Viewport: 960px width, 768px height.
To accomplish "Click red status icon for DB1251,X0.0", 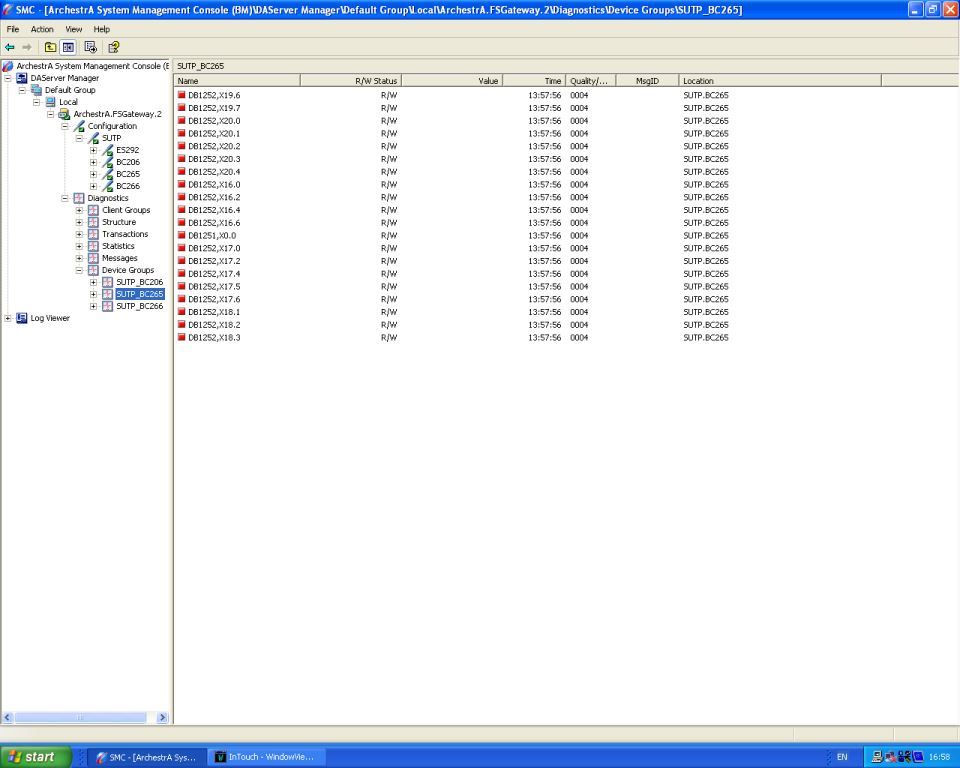I will (x=182, y=236).
